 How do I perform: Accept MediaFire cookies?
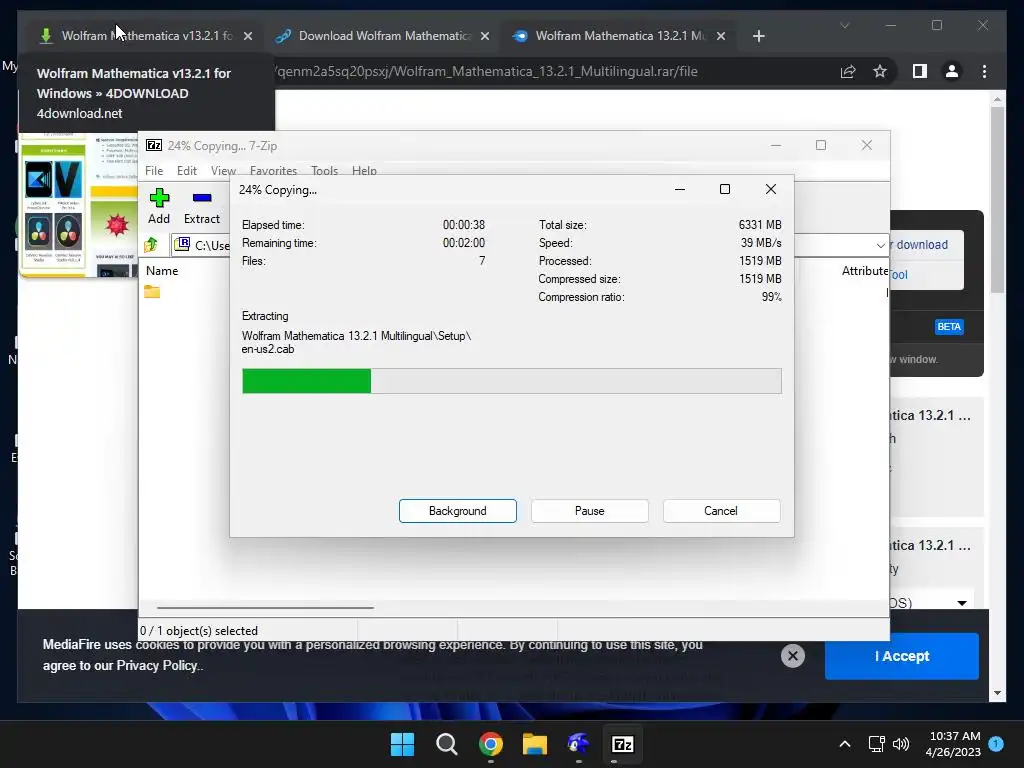pos(902,656)
